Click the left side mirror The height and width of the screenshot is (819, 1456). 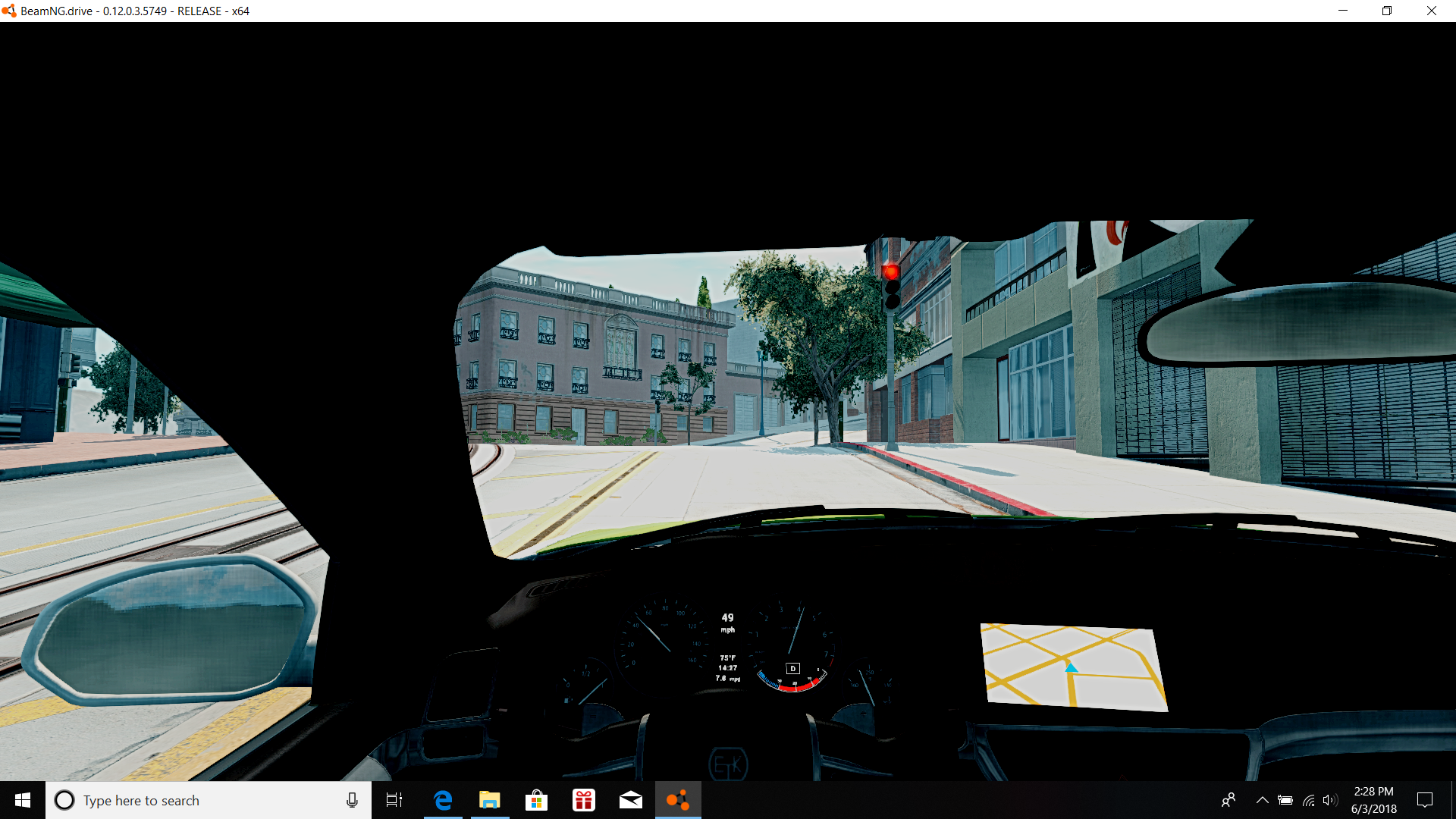(x=171, y=629)
